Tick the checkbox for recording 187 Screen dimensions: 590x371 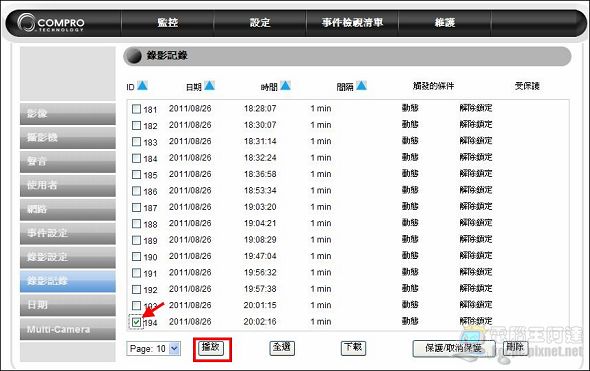(x=136, y=207)
